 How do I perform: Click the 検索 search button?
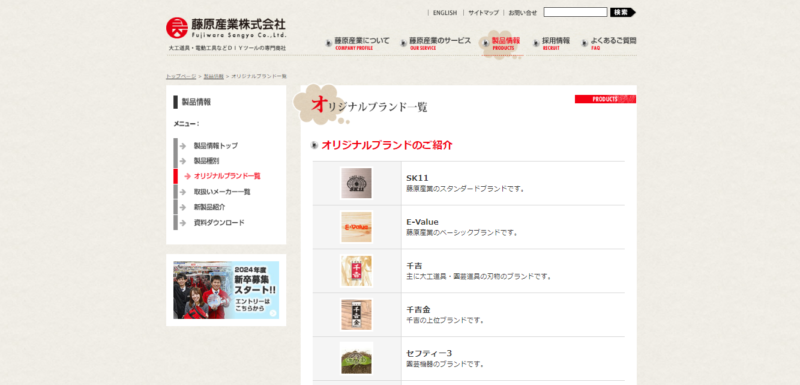pos(623,12)
